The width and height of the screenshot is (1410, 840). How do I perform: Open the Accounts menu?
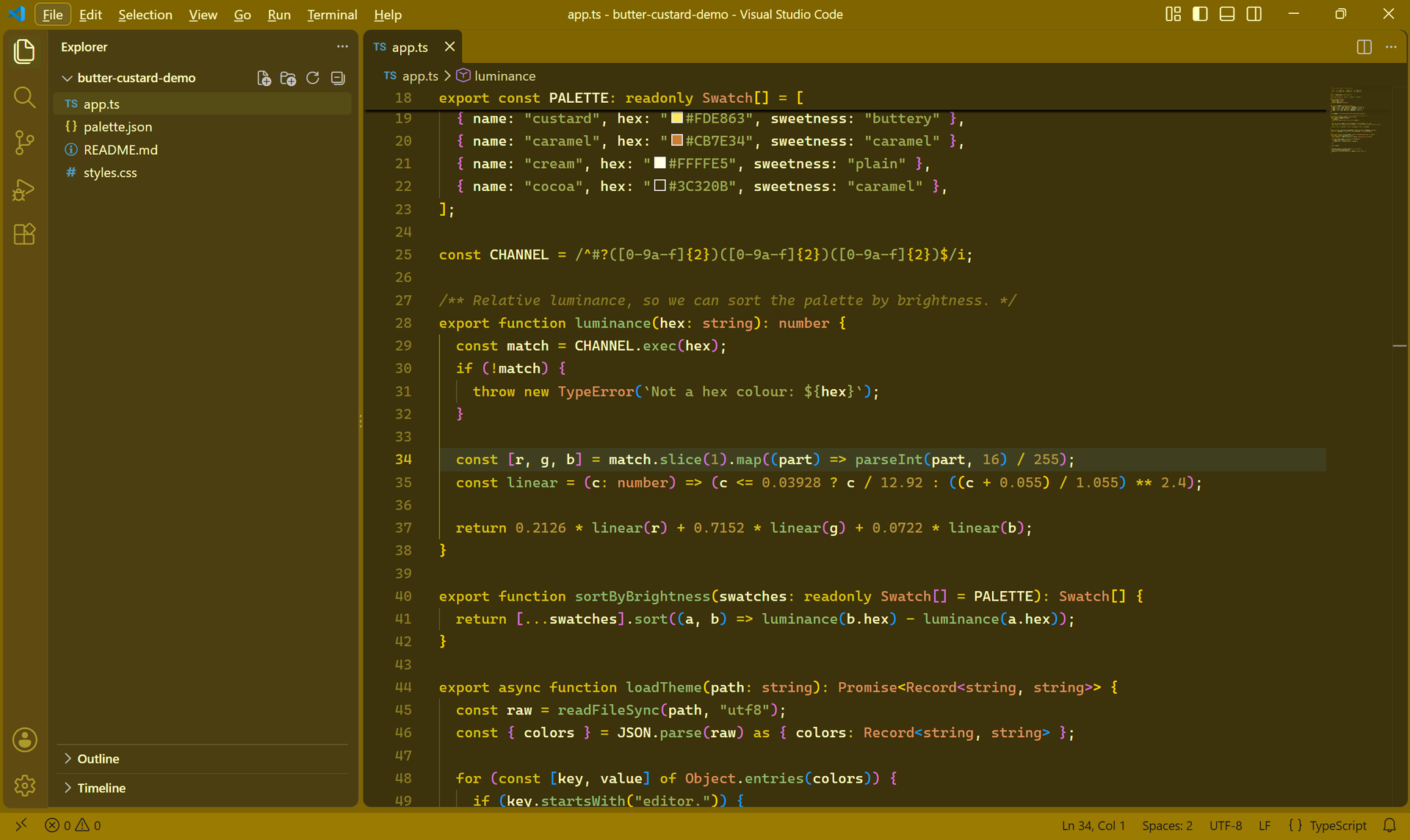[24, 739]
